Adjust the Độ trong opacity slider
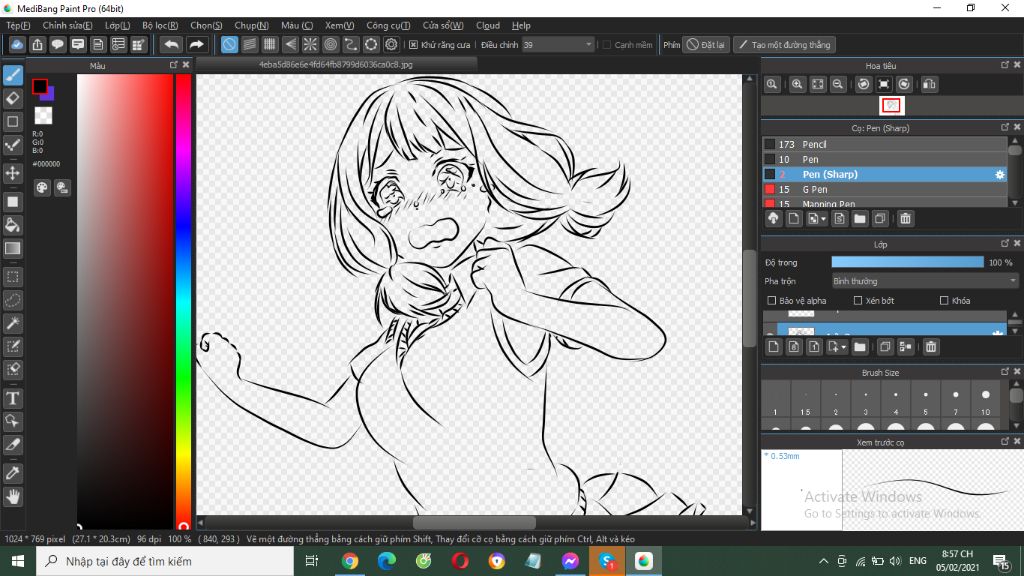 click(907, 262)
